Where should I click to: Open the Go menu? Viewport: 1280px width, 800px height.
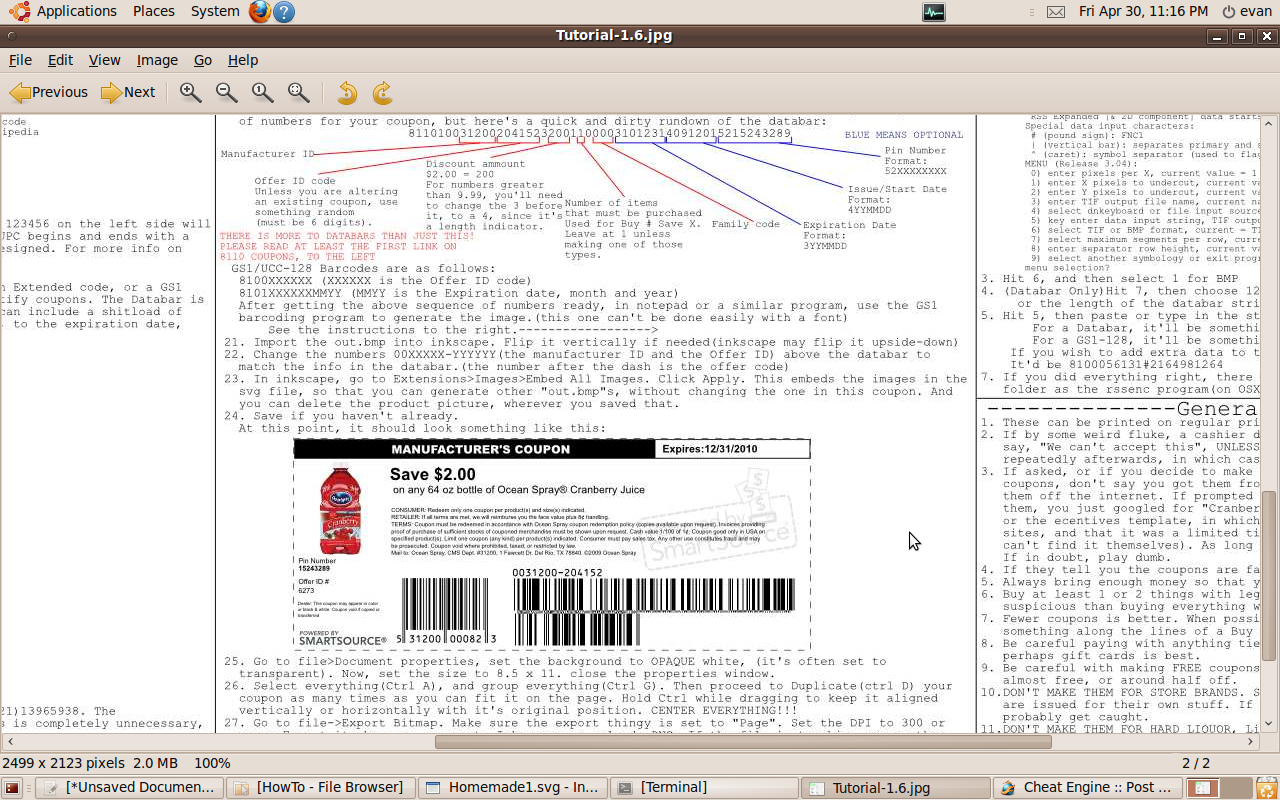202,60
